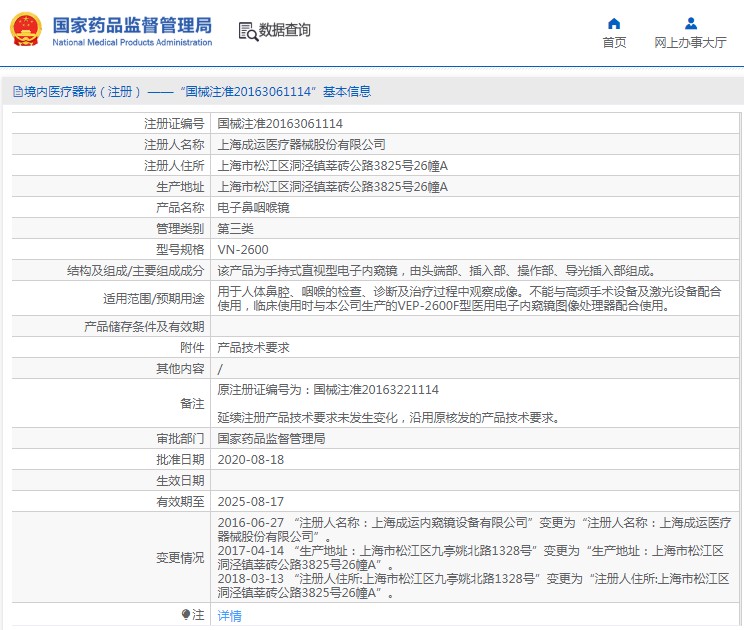Open the 首页 home link

point(614,43)
